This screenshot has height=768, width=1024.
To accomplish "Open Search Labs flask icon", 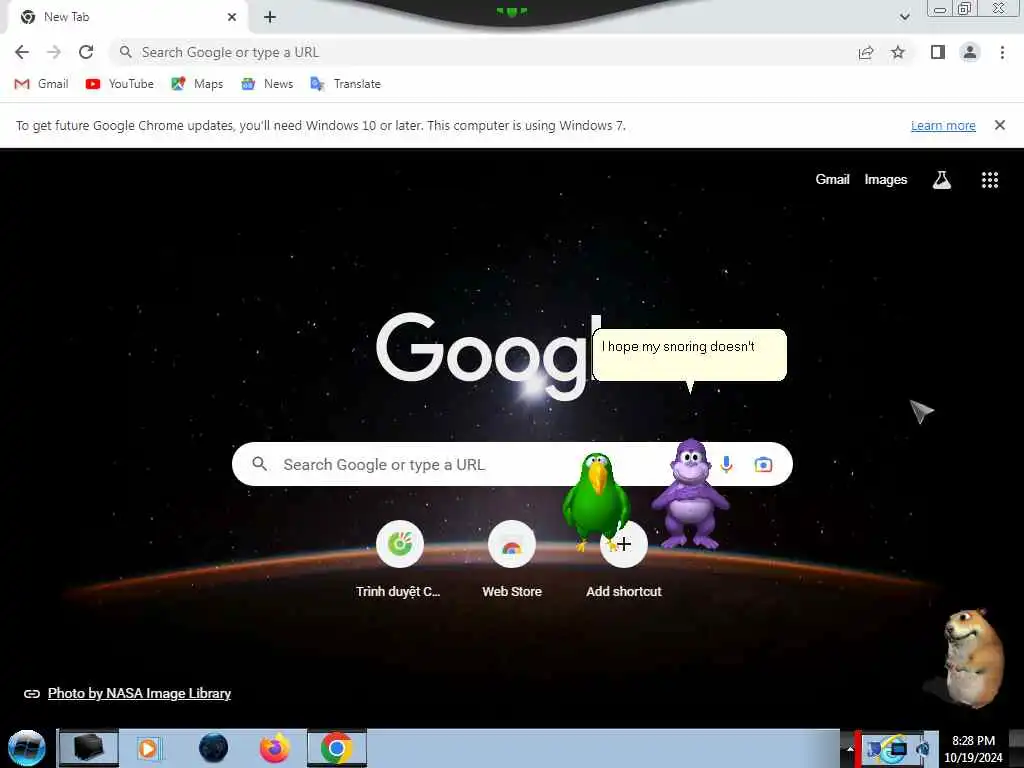I will pos(941,180).
